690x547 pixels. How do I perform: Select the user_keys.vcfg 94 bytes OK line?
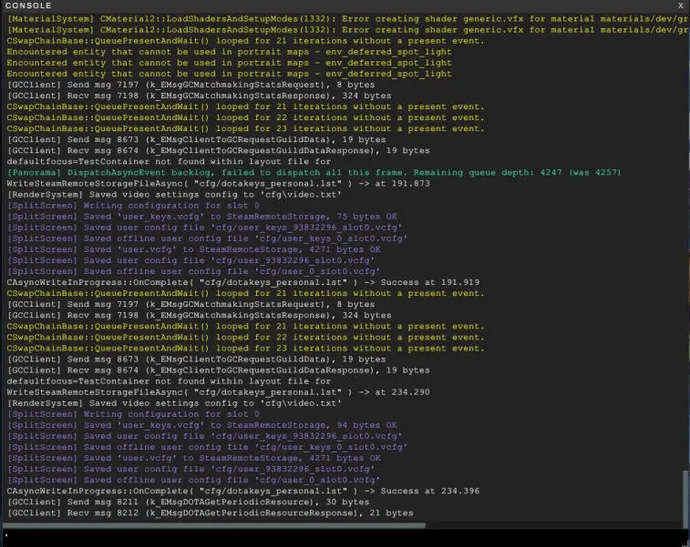tap(199, 425)
